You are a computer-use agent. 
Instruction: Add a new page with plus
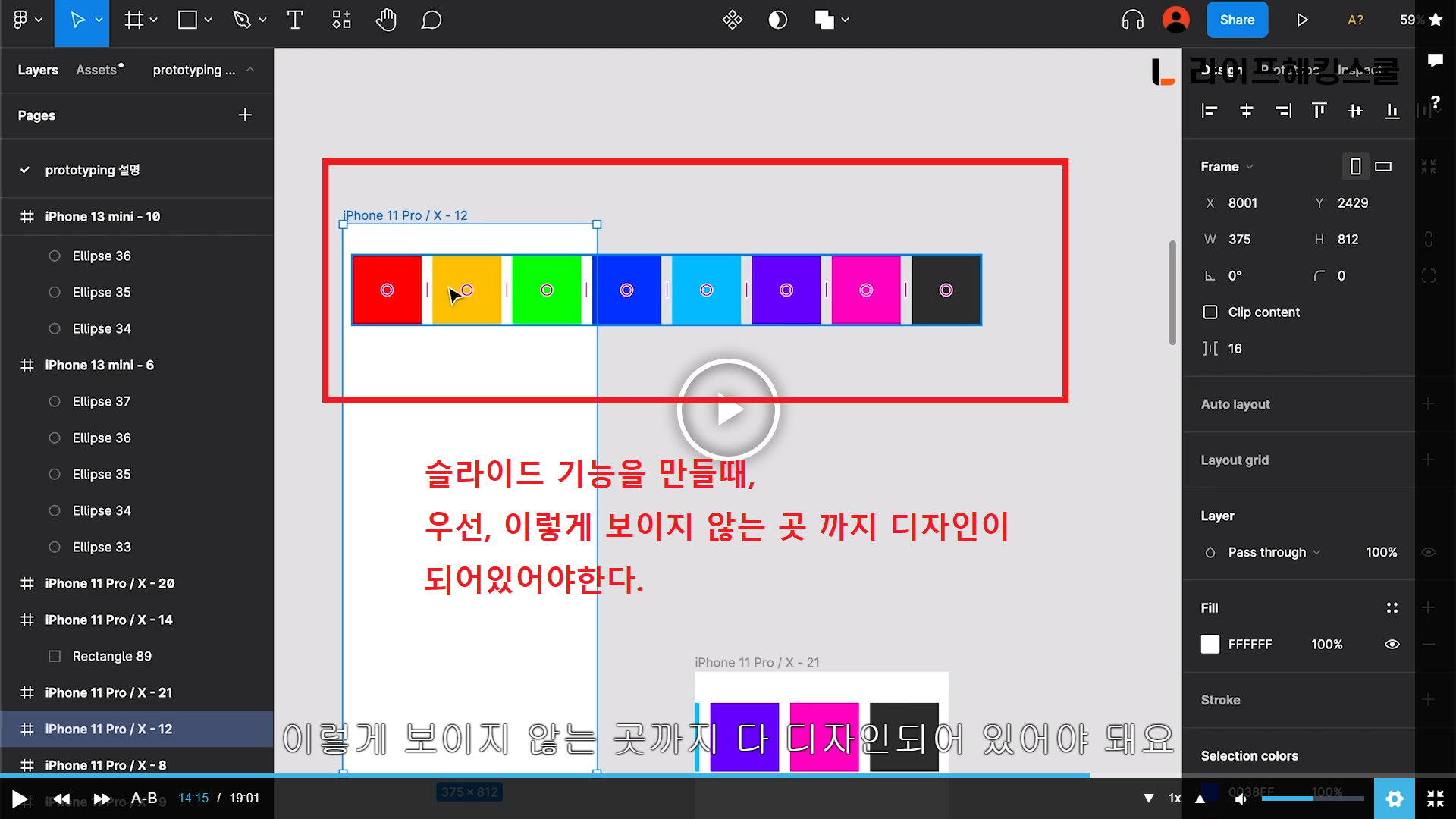coord(245,115)
